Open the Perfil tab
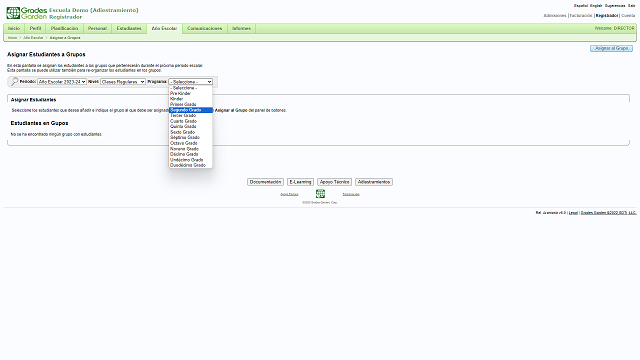This screenshot has width=640, height=360. (35, 28)
